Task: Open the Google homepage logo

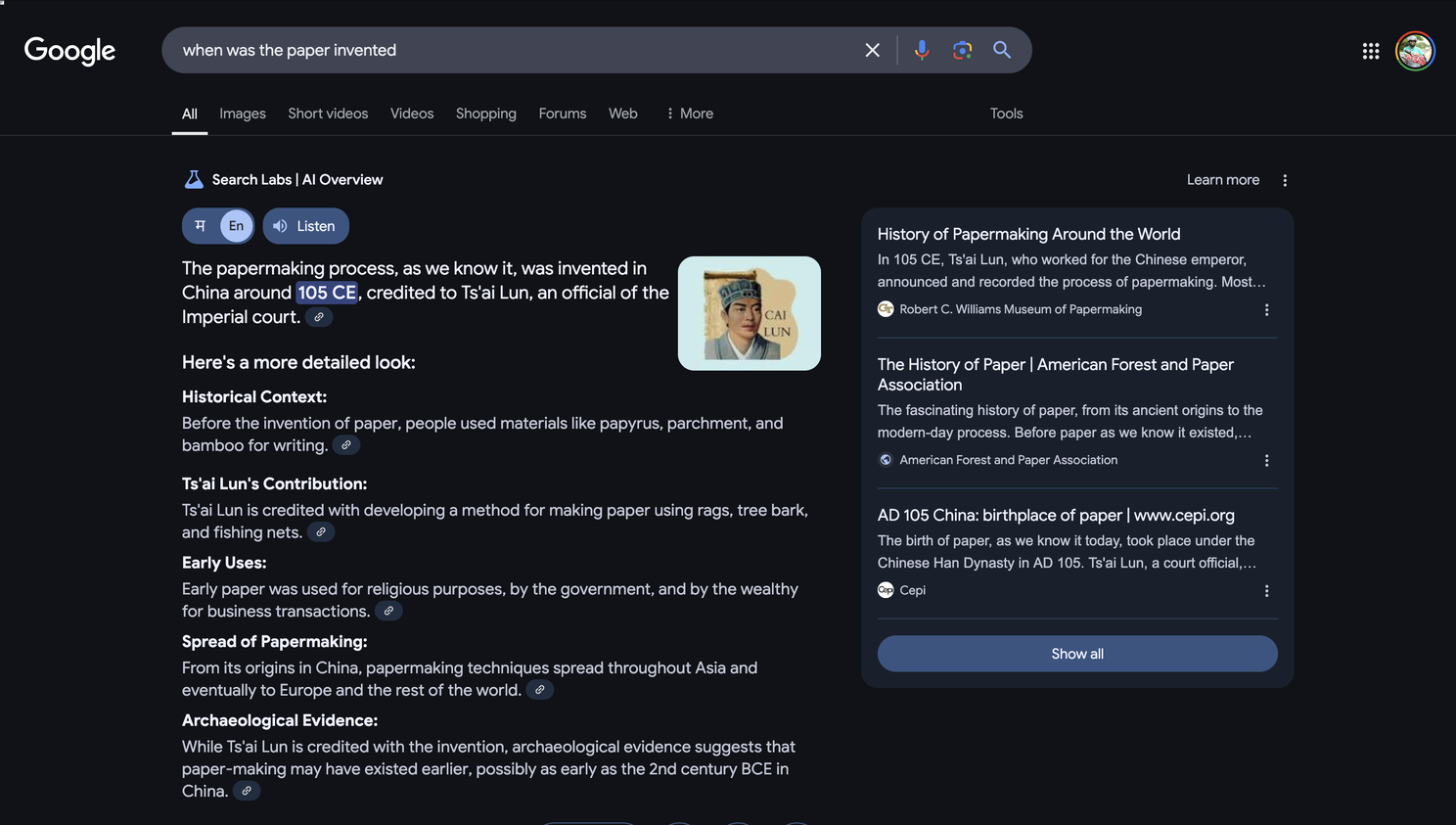Action: coord(69,50)
